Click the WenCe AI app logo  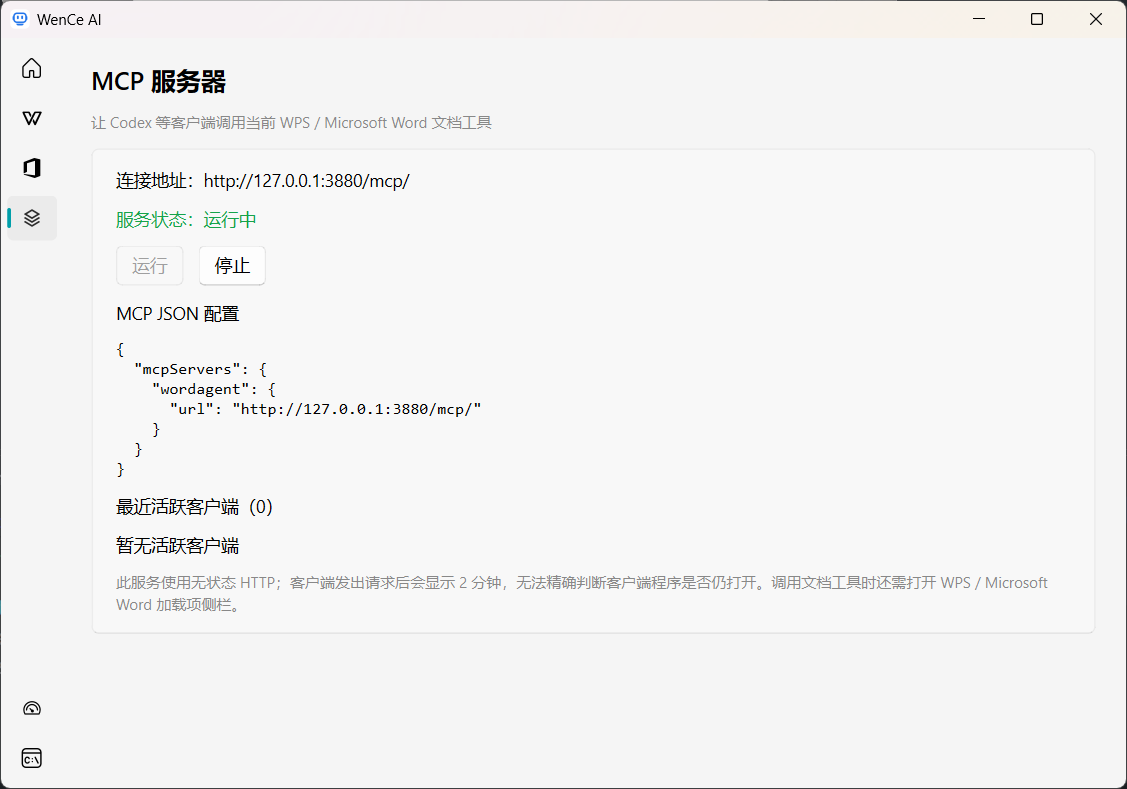tap(20, 19)
